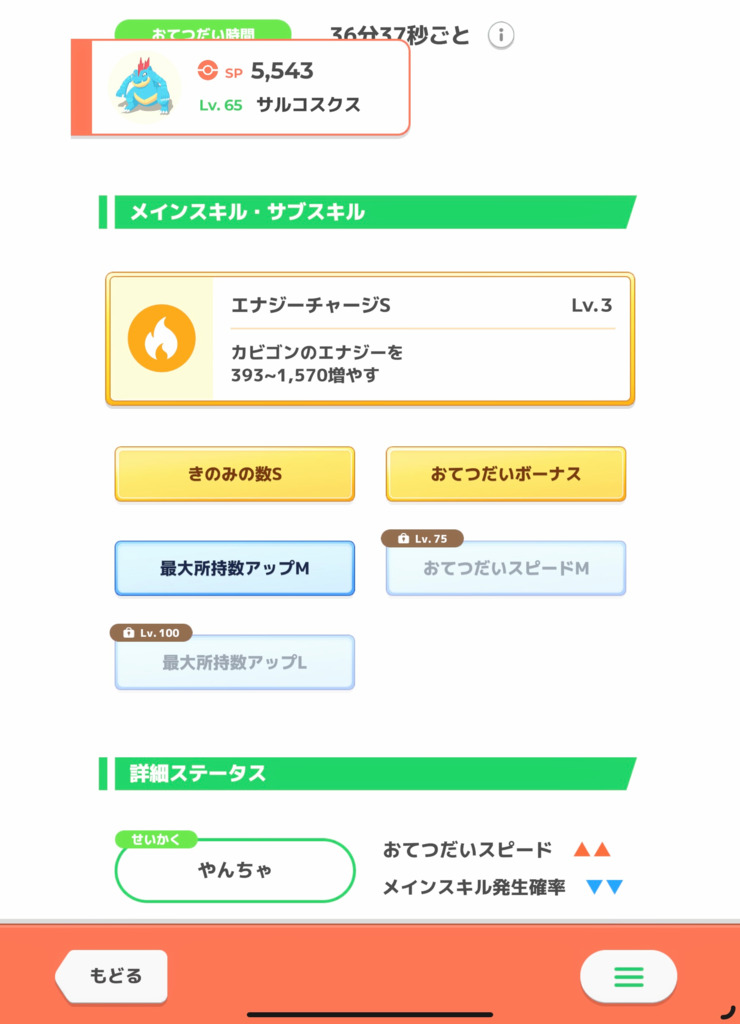Tap the lock icon on Lv. 75 badge
This screenshot has width=740, height=1024.
pyautogui.click(x=403, y=539)
